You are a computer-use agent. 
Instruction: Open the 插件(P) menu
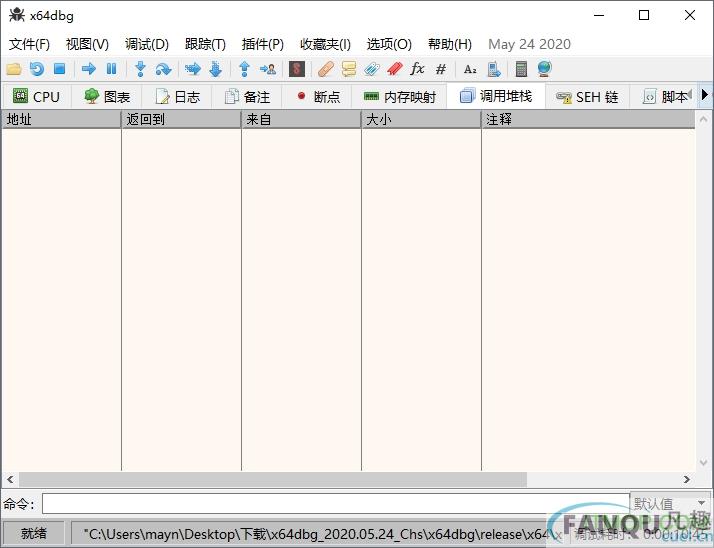(x=263, y=44)
